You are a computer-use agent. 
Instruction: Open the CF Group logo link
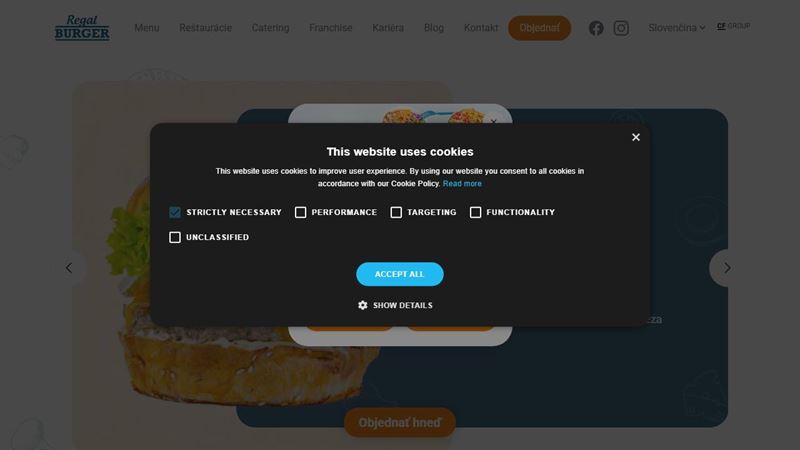(734, 26)
